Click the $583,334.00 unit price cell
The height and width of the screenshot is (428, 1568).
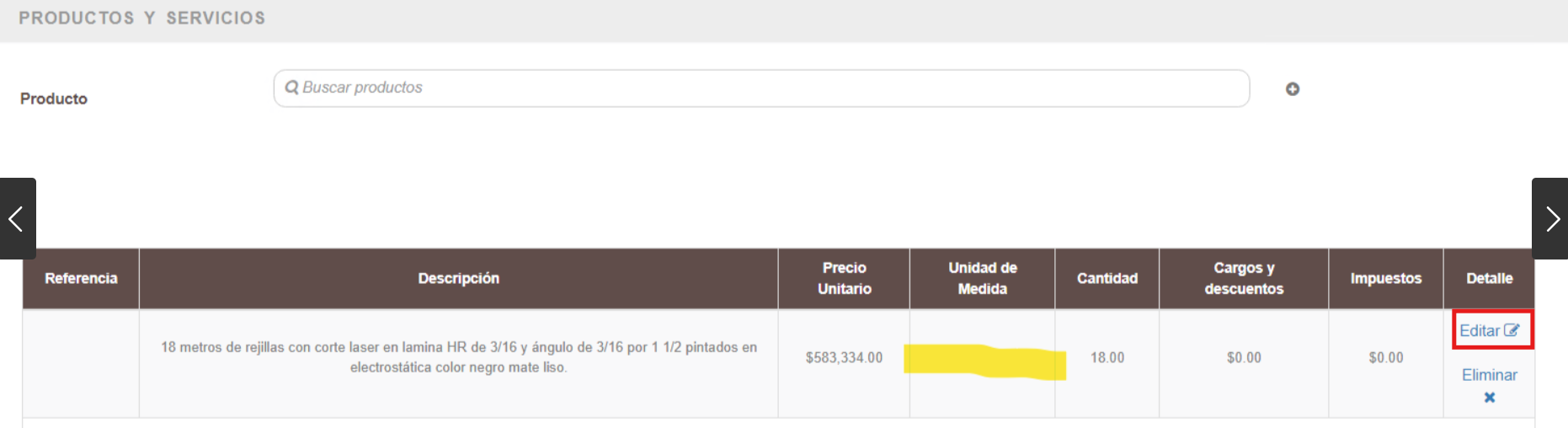click(844, 357)
